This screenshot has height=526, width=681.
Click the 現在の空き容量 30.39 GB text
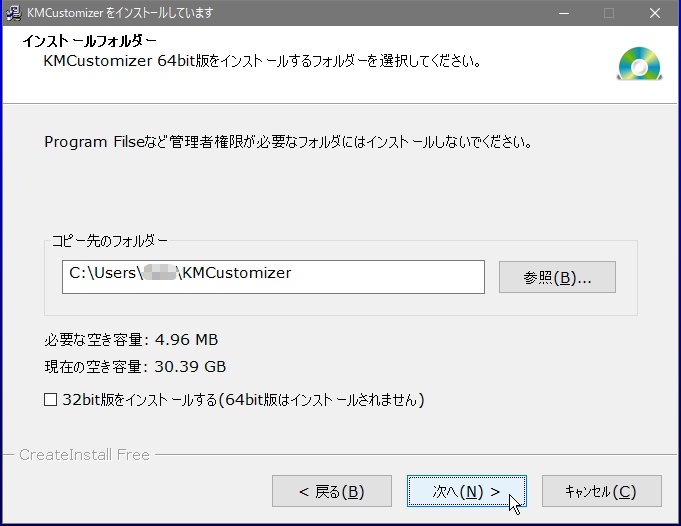point(135,367)
